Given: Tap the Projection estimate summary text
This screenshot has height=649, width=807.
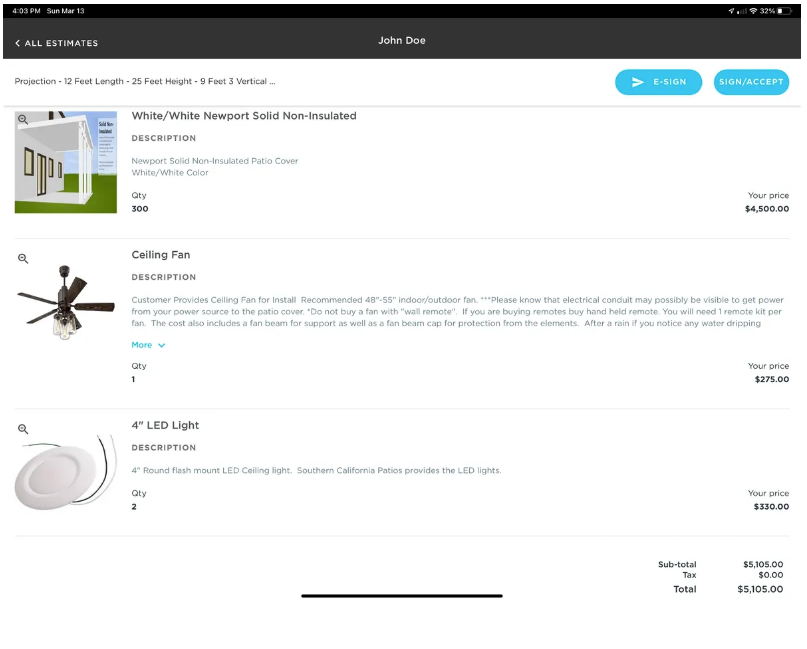Looking at the screenshot, I should point(145,81).
